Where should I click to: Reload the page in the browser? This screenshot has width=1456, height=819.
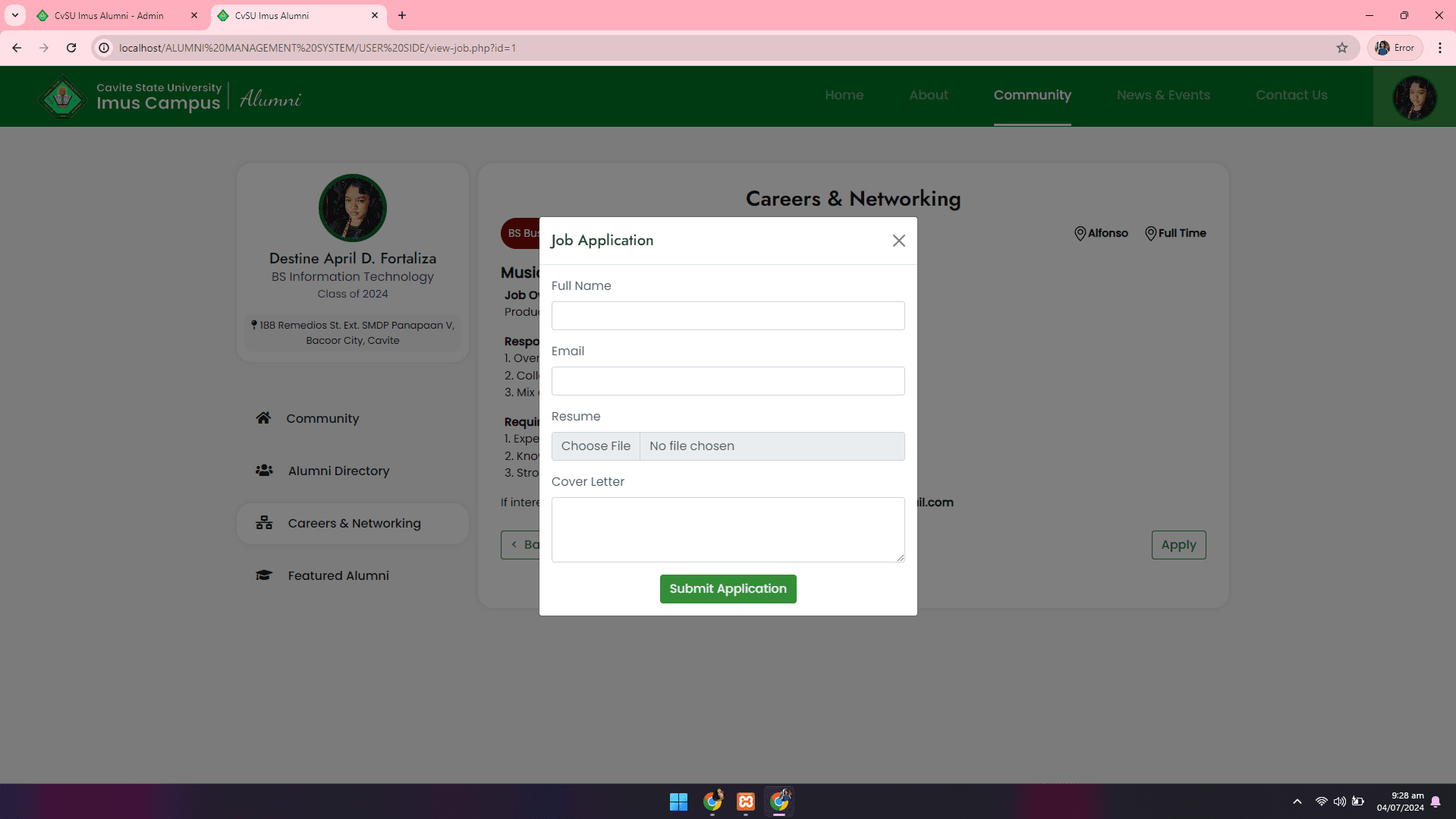point(71,48)
